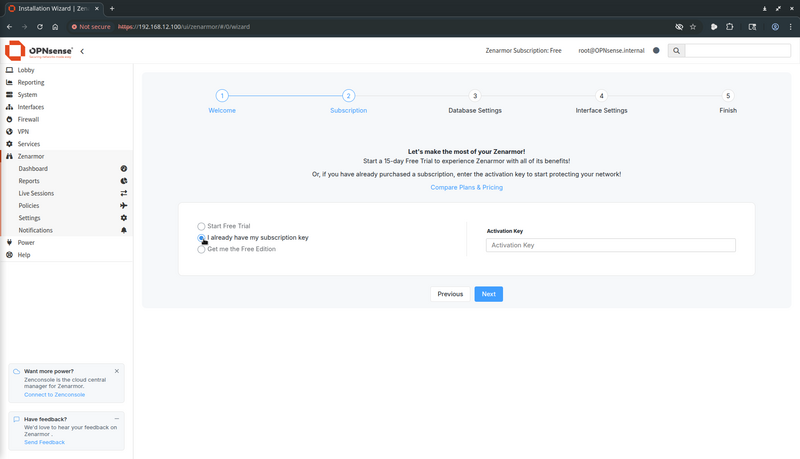The width and height of the screenshot is (800, 459).
Task: Click the Dashboard gauge icon
Action: point(123,168)
